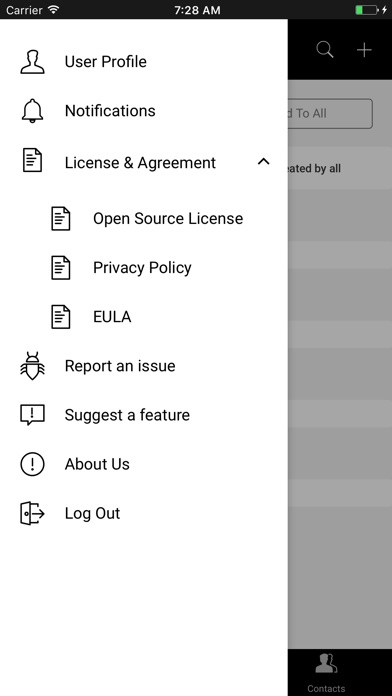392x696 pixels.
Task: Tap the partially hidden 'To All' button
Action: pyautogui.click(x=330, y=114)
